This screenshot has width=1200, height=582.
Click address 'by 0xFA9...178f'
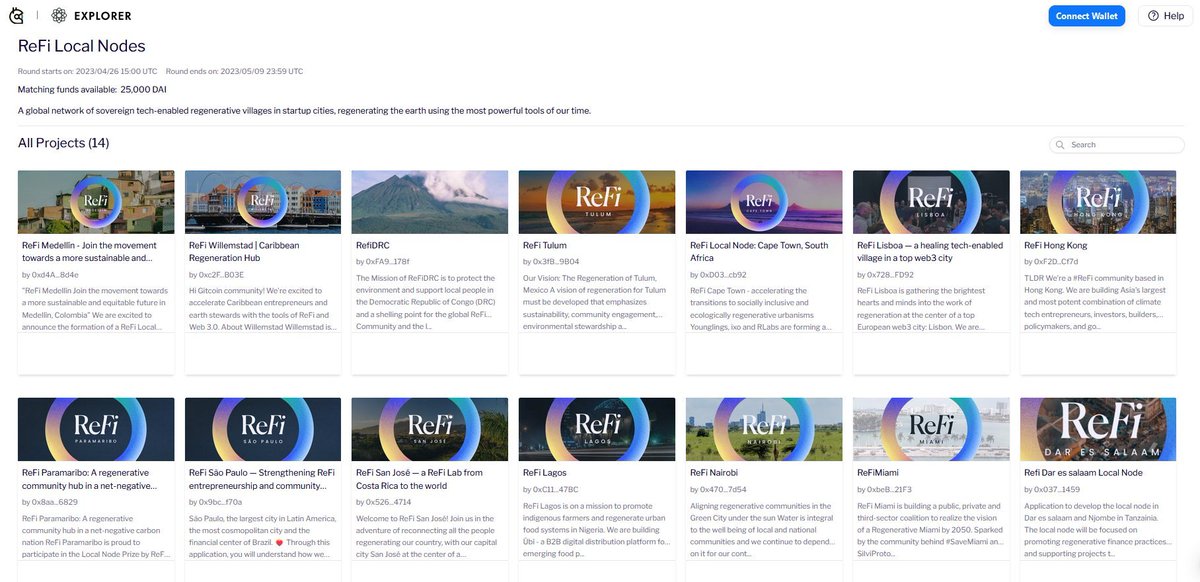[x=383, y=261]
